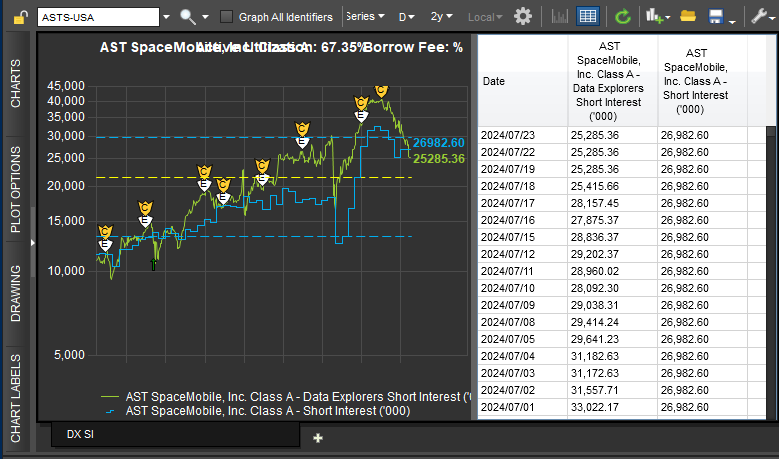The image size is (779, 459).
Task: Select the DX SI bottom tab
Action: tap(175, 434)
